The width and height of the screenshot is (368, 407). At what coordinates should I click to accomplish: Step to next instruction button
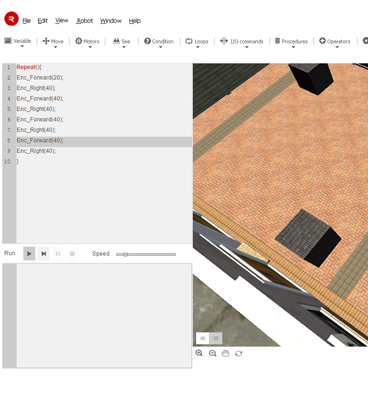click(44, 254)
